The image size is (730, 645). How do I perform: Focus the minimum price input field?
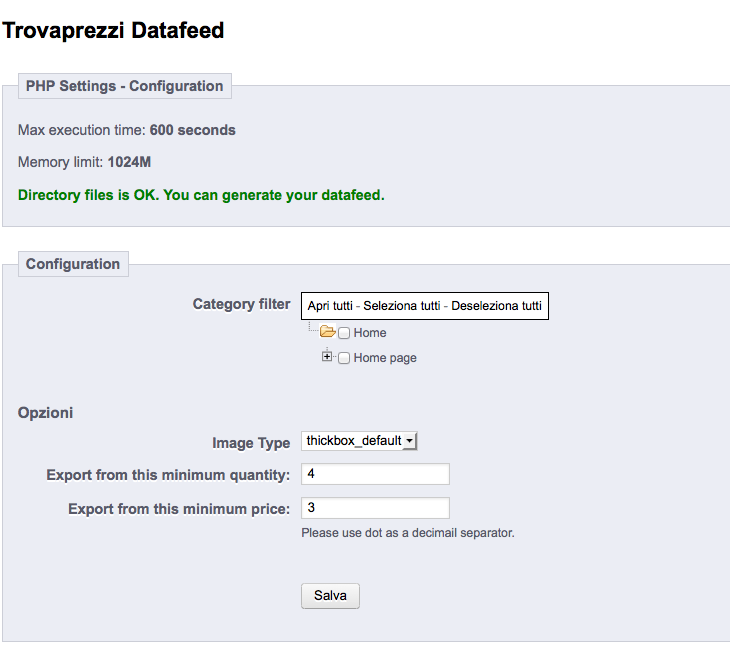pos(375,508)
